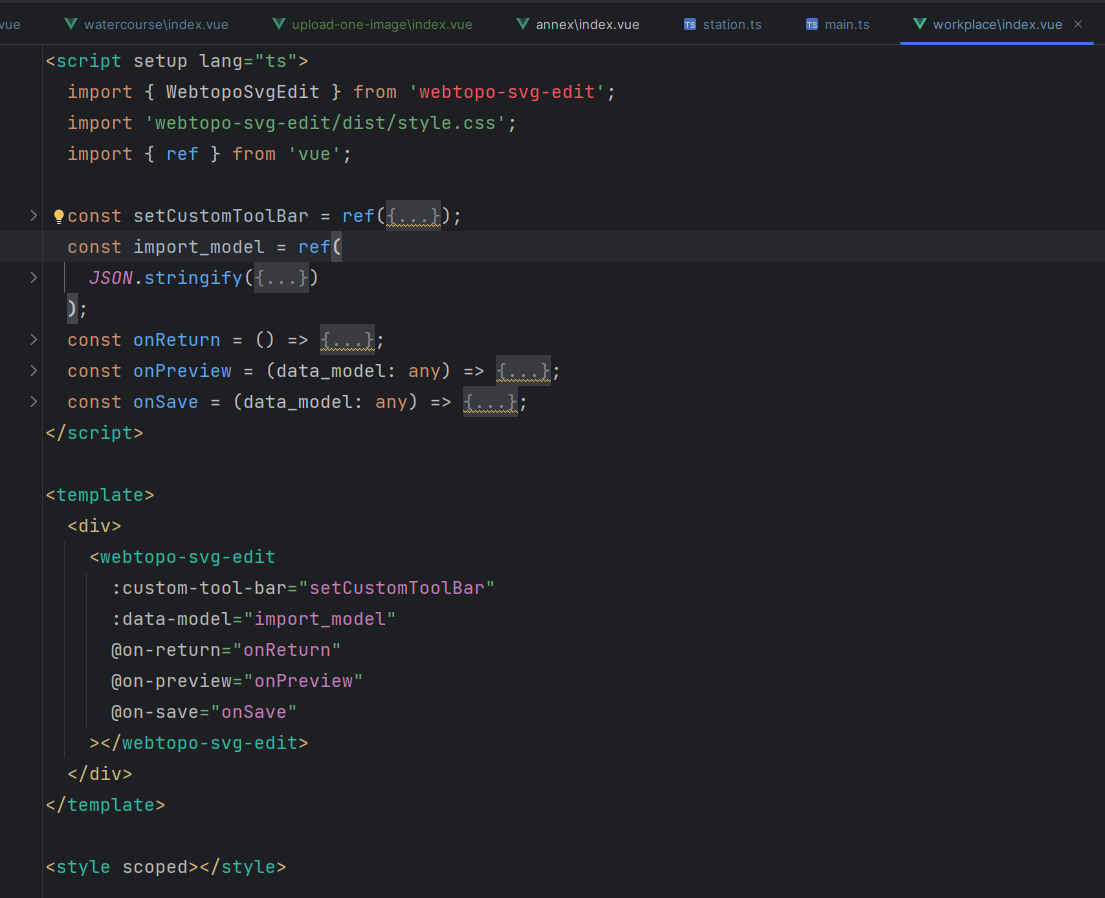1105x898 pixels.
Task: Expand the onSave function fold arrow
Action: click(33, 402)
